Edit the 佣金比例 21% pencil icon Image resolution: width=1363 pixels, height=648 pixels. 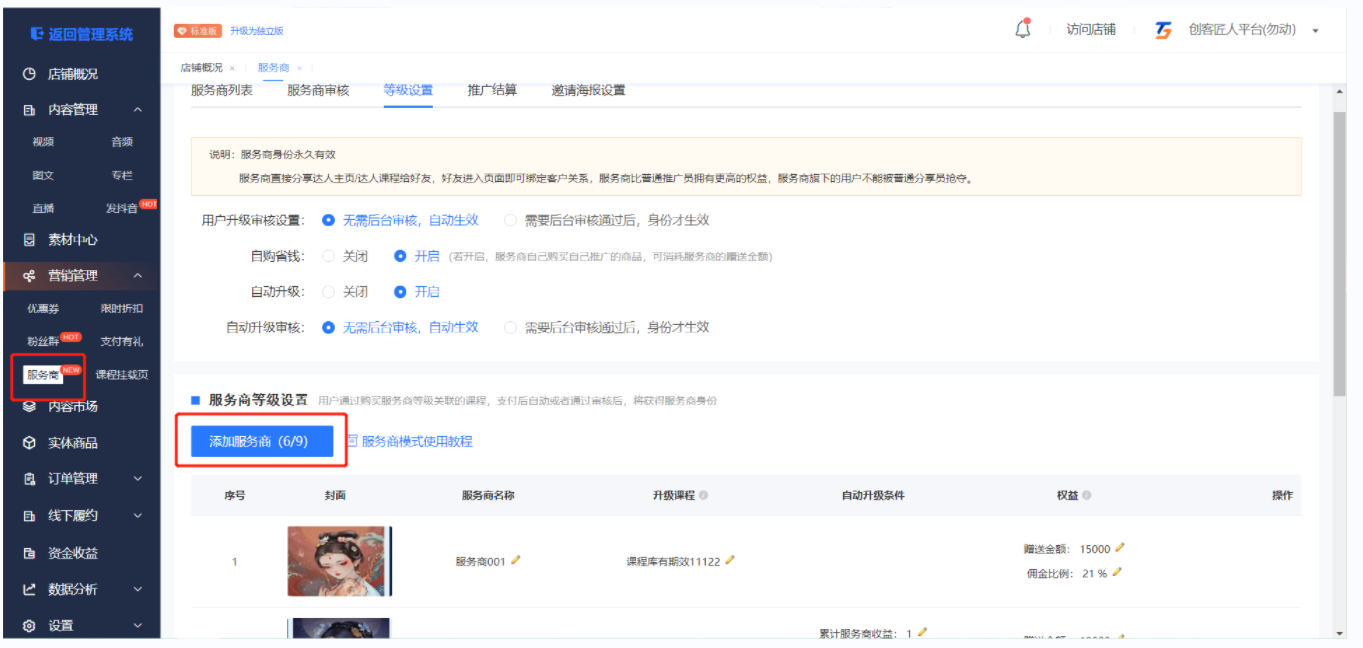click(1117, 572)
